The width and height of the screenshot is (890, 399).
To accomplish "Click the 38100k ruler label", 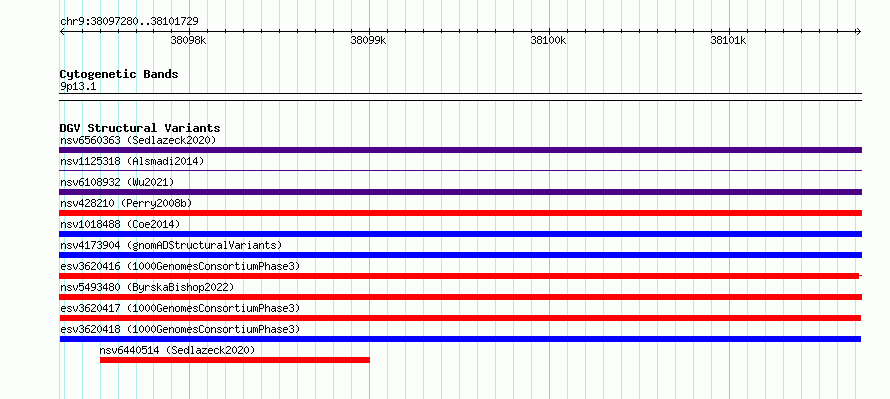I will [x=548, y=40].
